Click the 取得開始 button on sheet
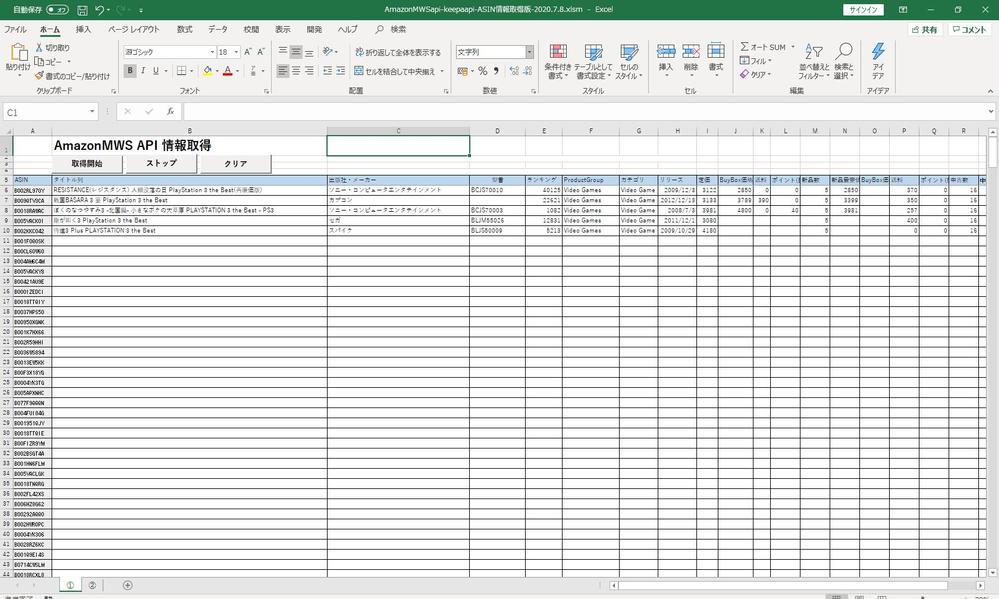Viewport: 999px width, 599px height. 87,164
